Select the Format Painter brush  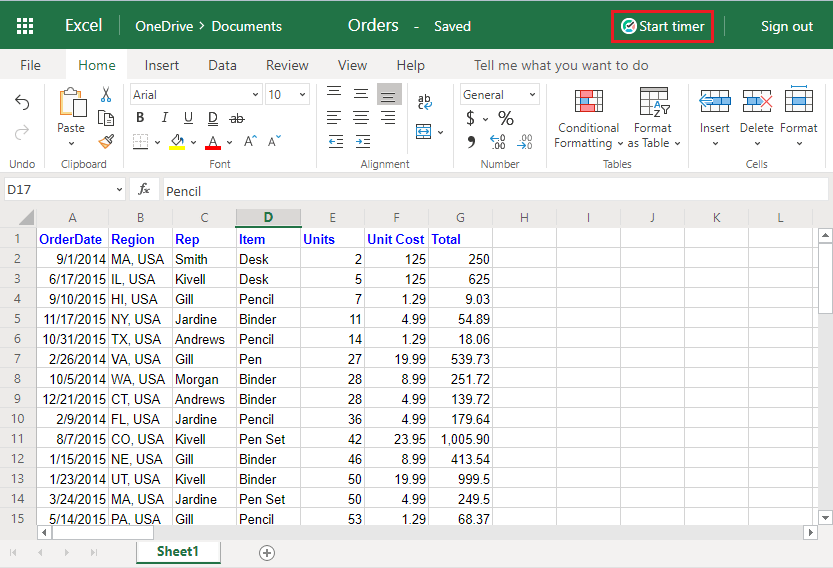point(106,141)
